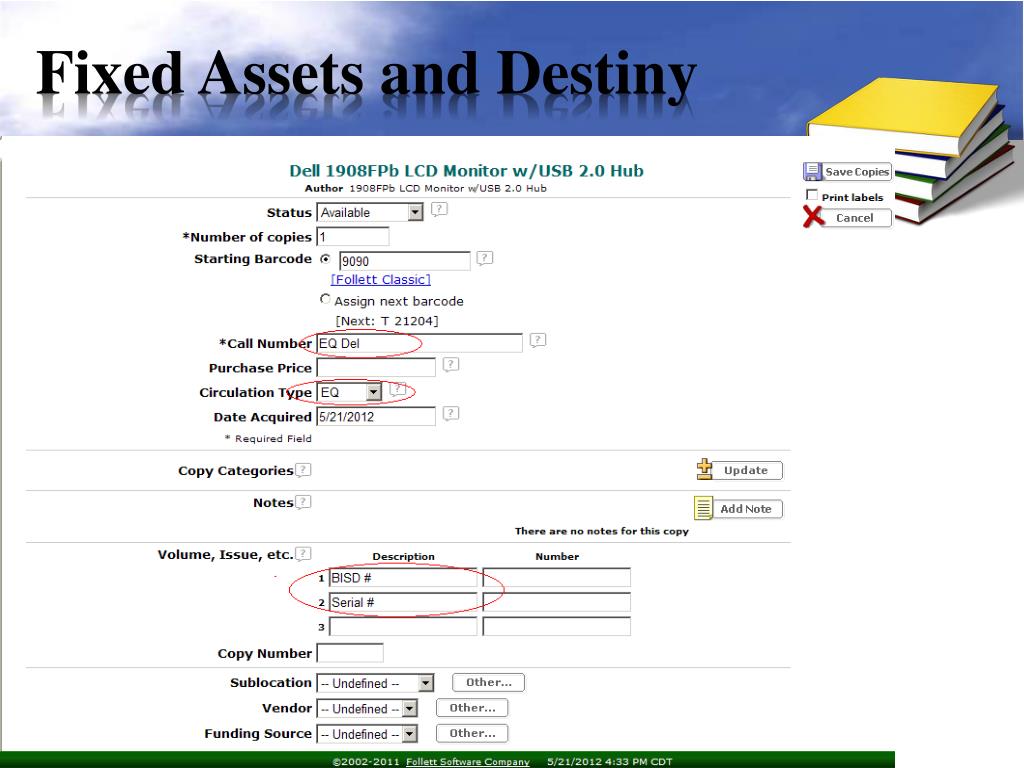Click the Date Acquired field

(376, 417)
